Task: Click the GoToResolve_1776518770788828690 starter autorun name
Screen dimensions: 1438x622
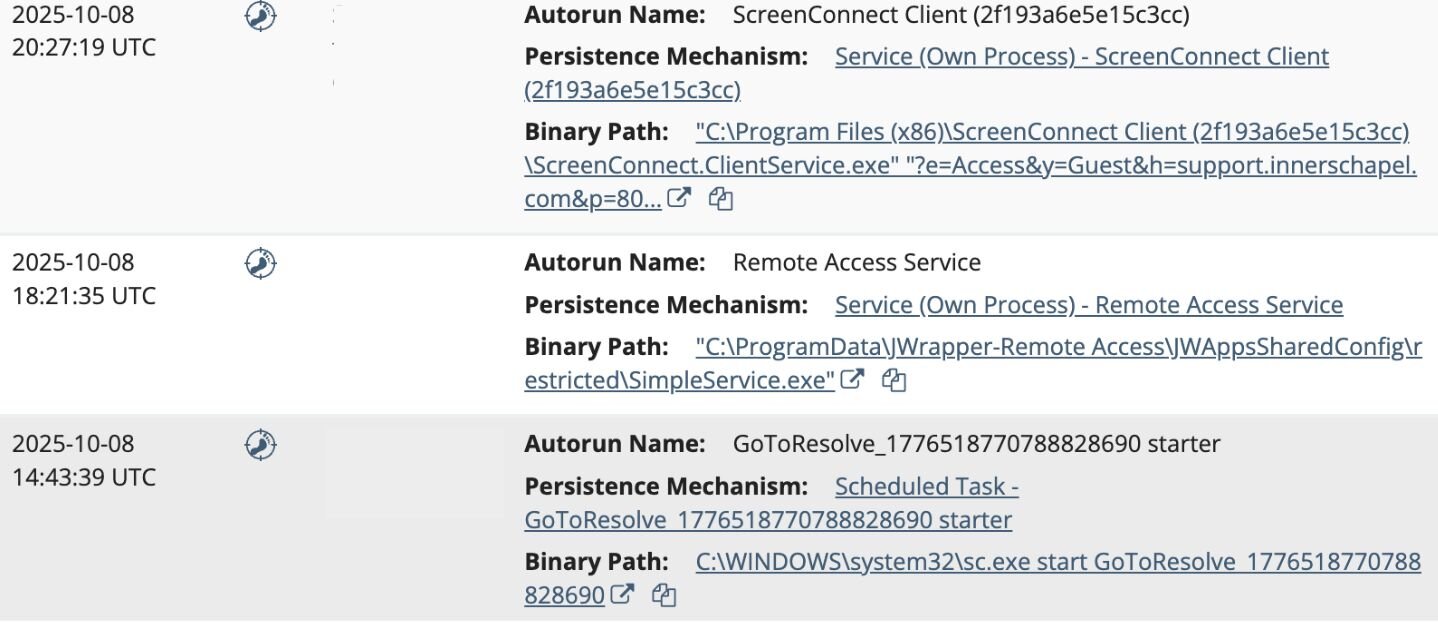Action: pos(976,444)
